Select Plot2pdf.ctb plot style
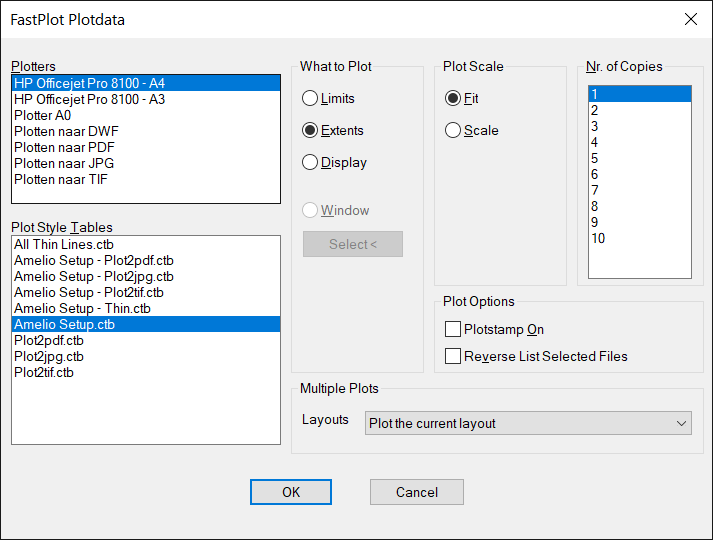The image size is (713, 540). 146,340
